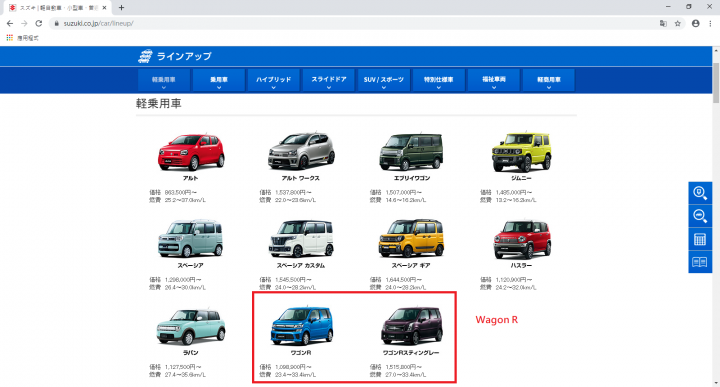Click the 軽乗用車 section heading
Image resolution: width=720 pixels, height=387 pixels.
coord(158,104)
